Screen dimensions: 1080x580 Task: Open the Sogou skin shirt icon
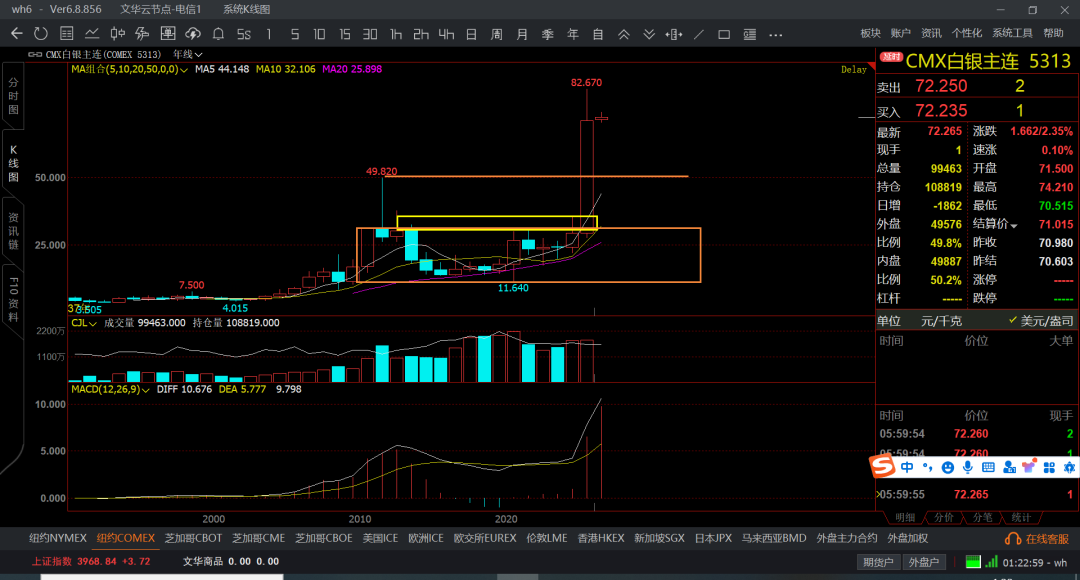(x=1029, y=467)
